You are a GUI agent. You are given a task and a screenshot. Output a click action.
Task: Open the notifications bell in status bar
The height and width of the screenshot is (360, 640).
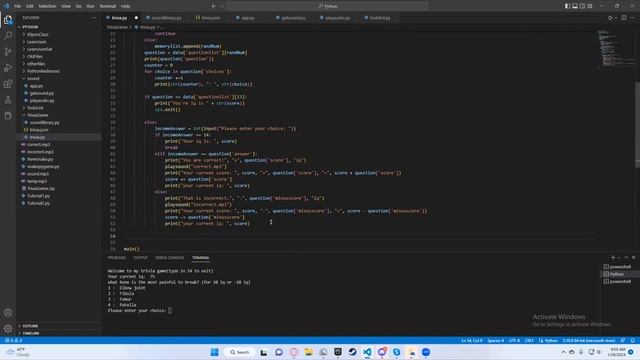pos(632,340)
